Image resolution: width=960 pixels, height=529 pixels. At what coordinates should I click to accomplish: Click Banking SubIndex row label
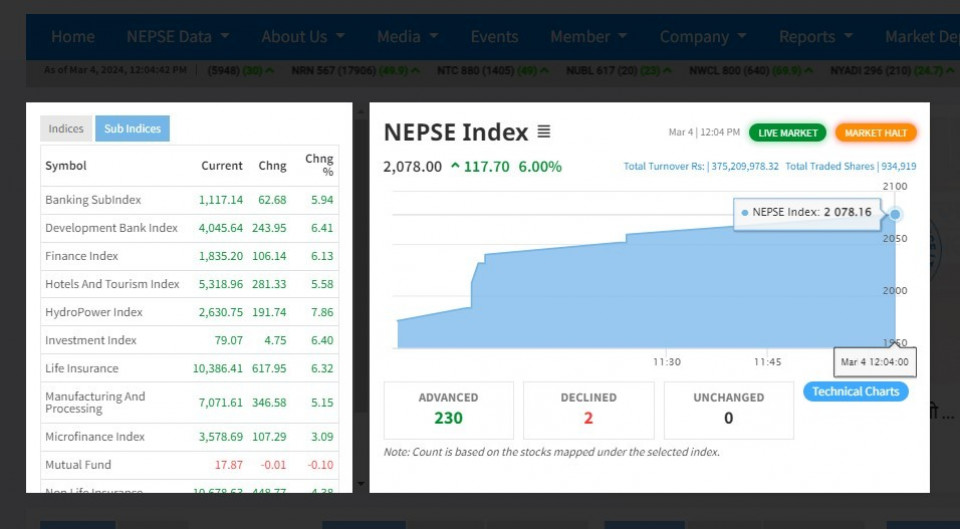(93, 200)
